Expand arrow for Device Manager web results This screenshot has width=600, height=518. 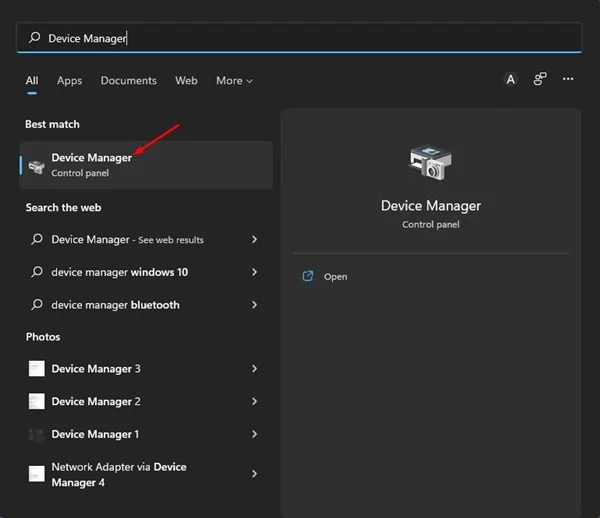pos(255,240)
